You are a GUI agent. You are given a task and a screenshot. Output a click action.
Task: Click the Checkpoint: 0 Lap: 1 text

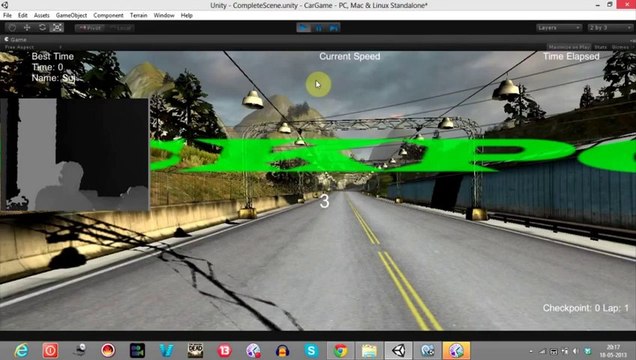pyautogui.click(x=586, y=308)
